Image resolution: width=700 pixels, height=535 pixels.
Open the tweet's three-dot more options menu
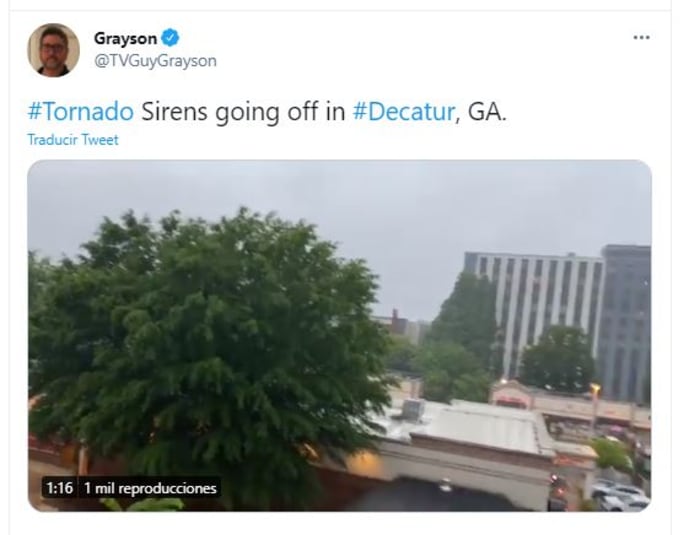[x=642, y=38]
